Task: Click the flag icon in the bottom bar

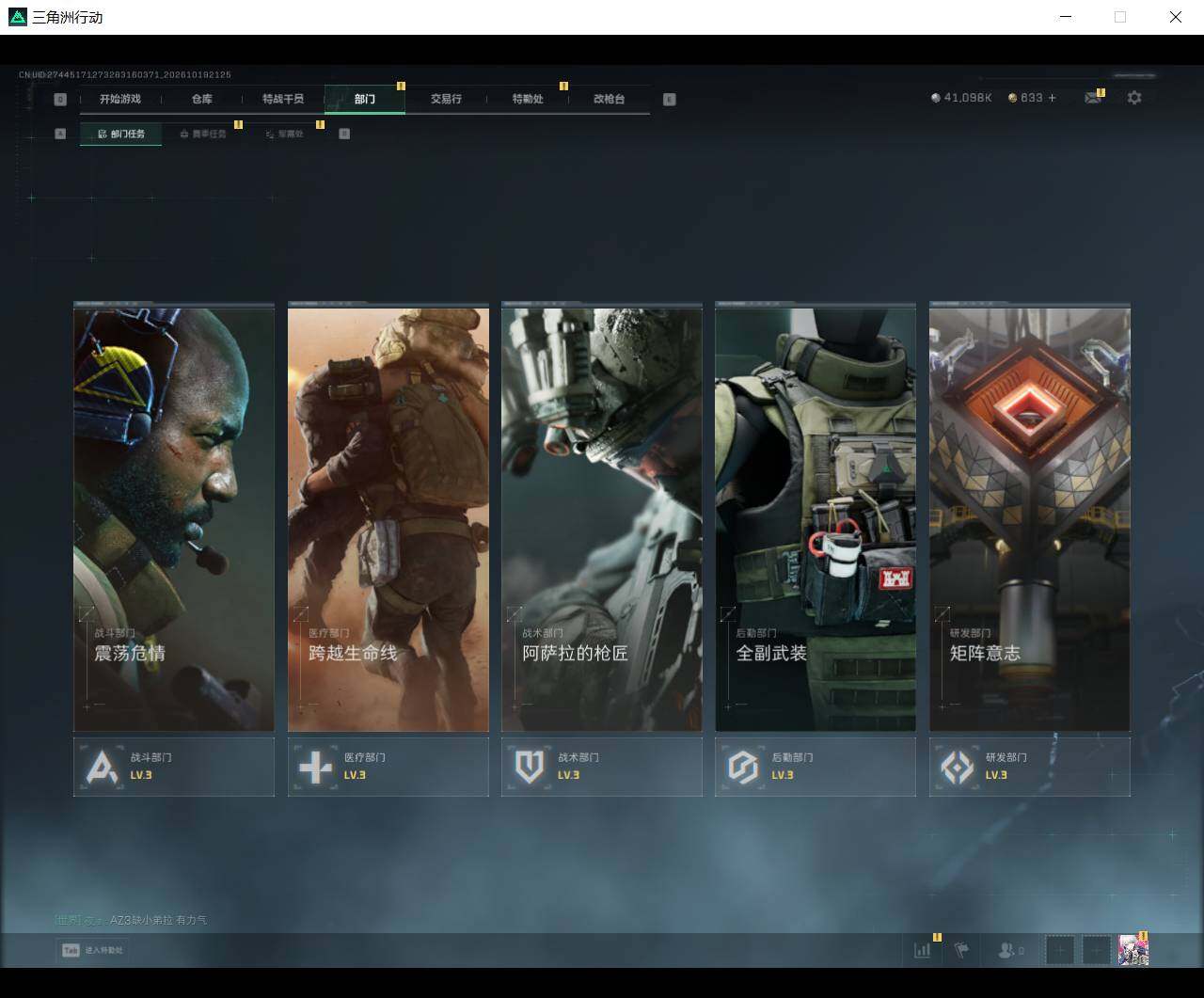Action: (x=961, y=950)
